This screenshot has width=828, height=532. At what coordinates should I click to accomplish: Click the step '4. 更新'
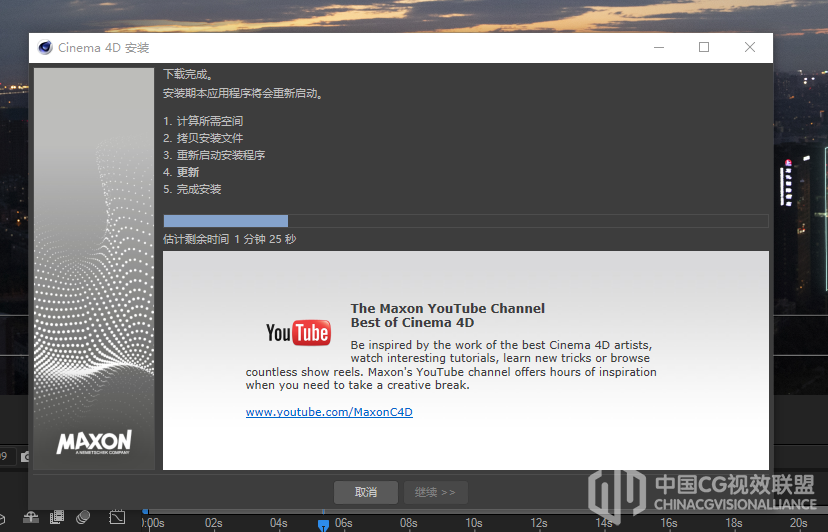pos(181,172)
